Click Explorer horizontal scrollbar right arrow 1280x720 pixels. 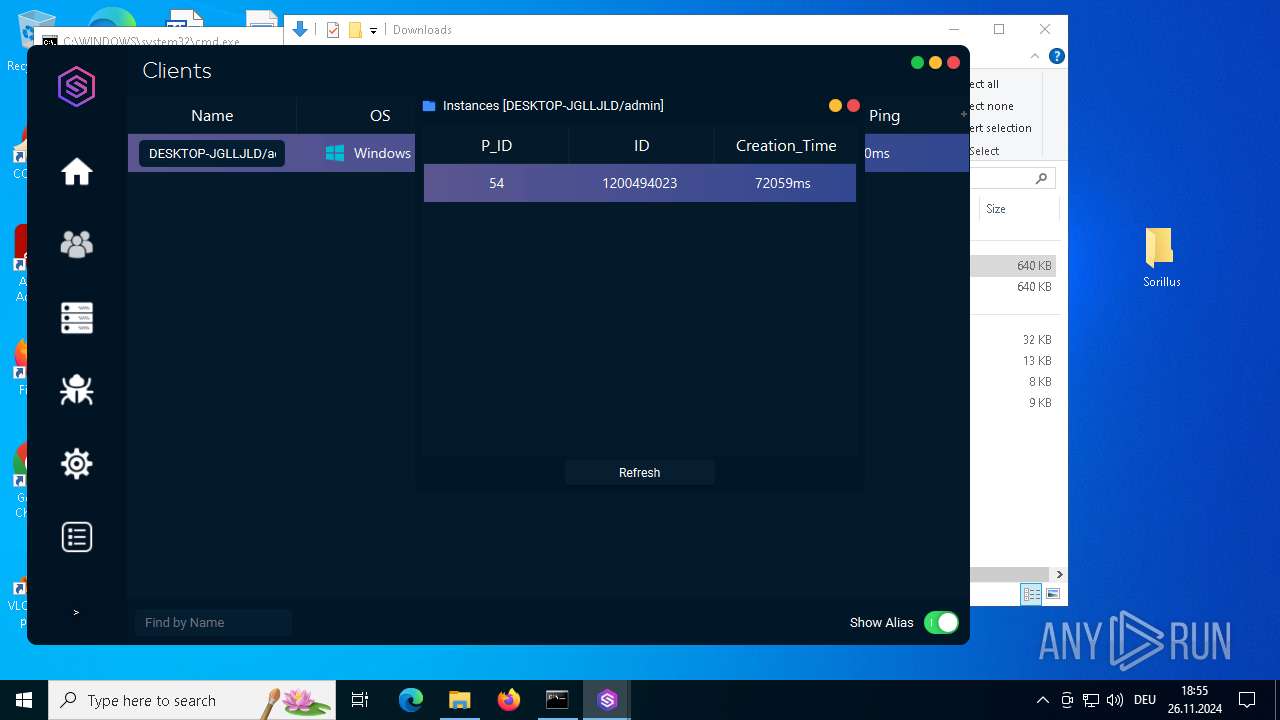1059,574
